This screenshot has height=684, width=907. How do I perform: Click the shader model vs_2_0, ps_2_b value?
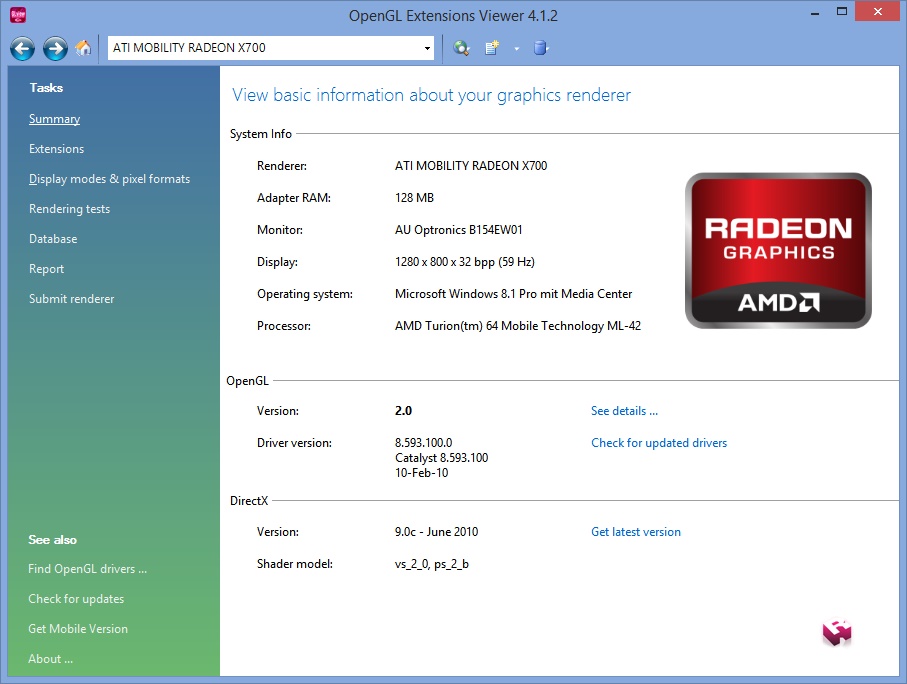point(432,564)
